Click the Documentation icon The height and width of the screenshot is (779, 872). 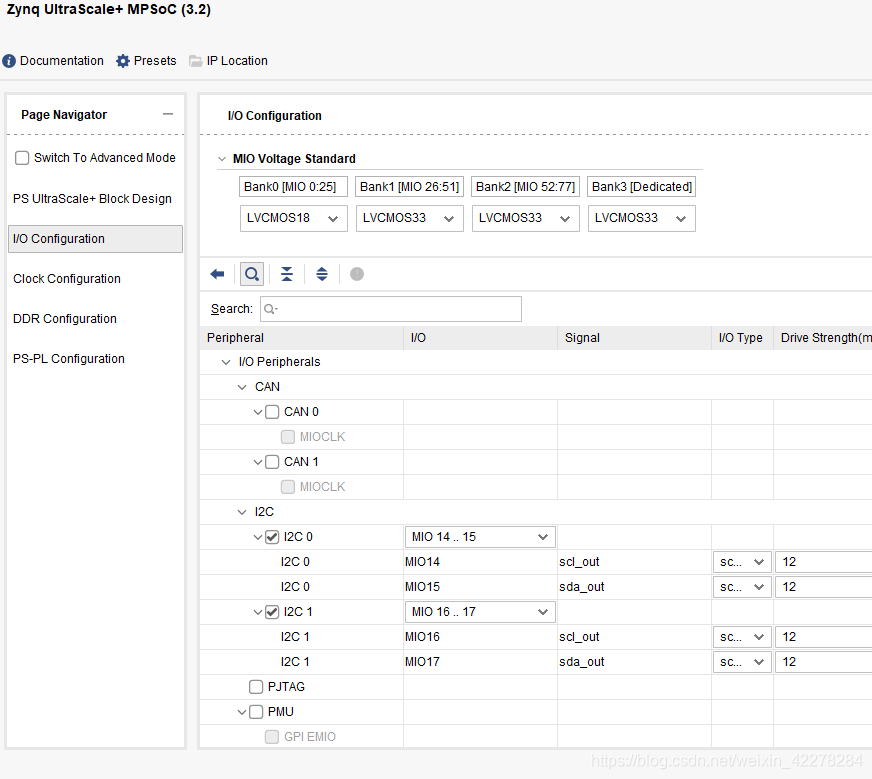[x=8, y=61]
